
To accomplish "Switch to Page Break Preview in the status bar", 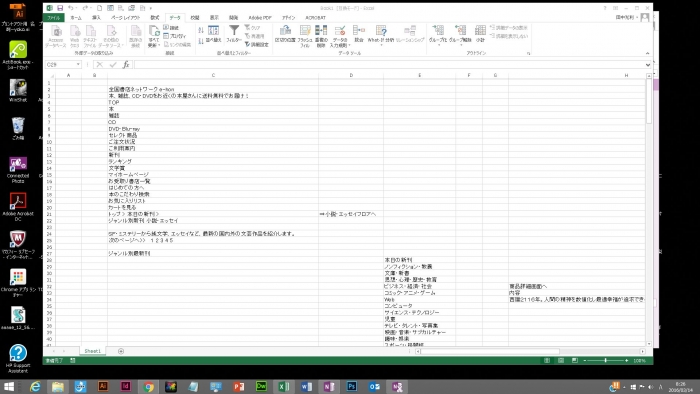I will click(x=575, y=360).
